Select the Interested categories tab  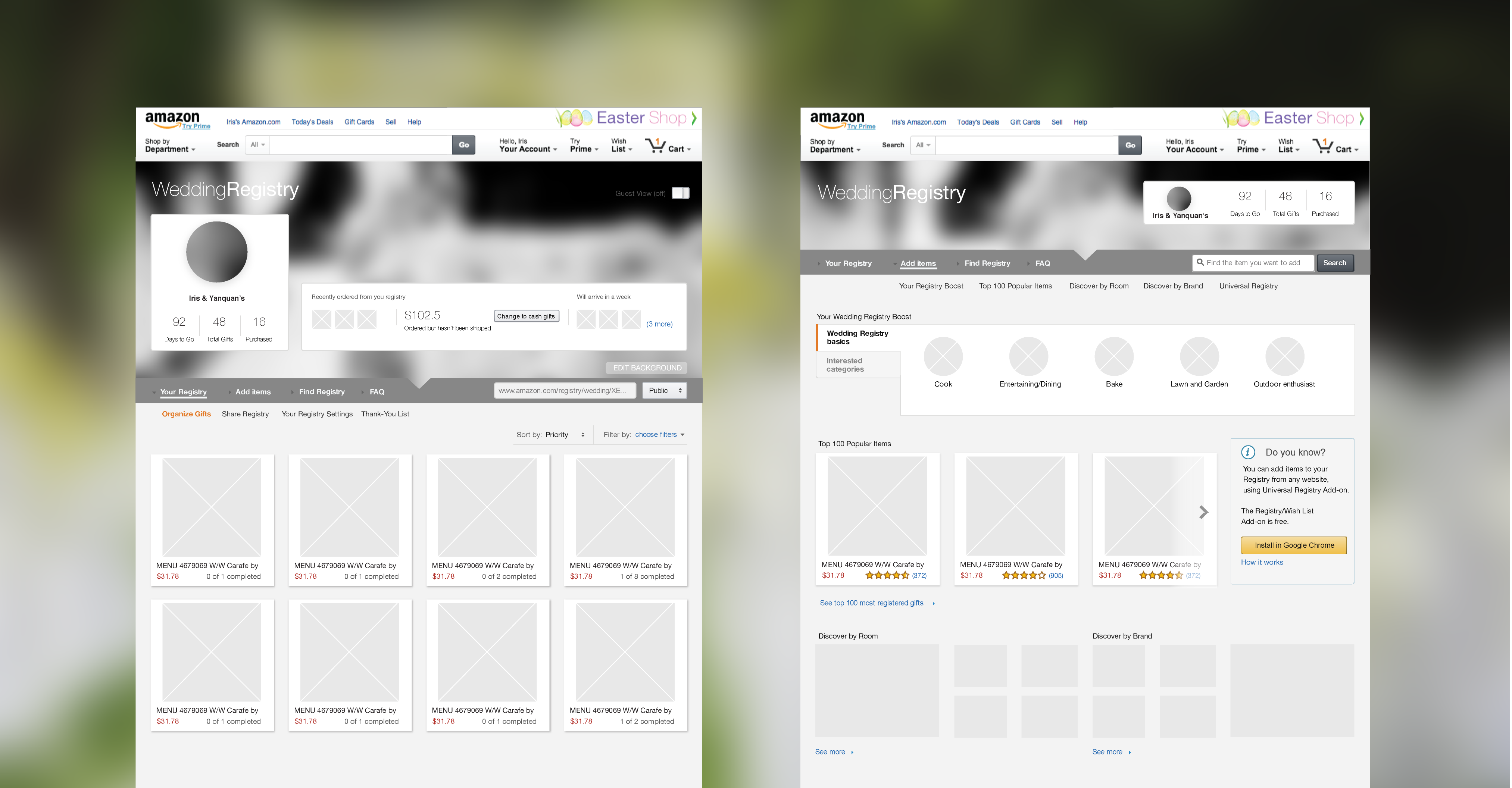point(857,365)
